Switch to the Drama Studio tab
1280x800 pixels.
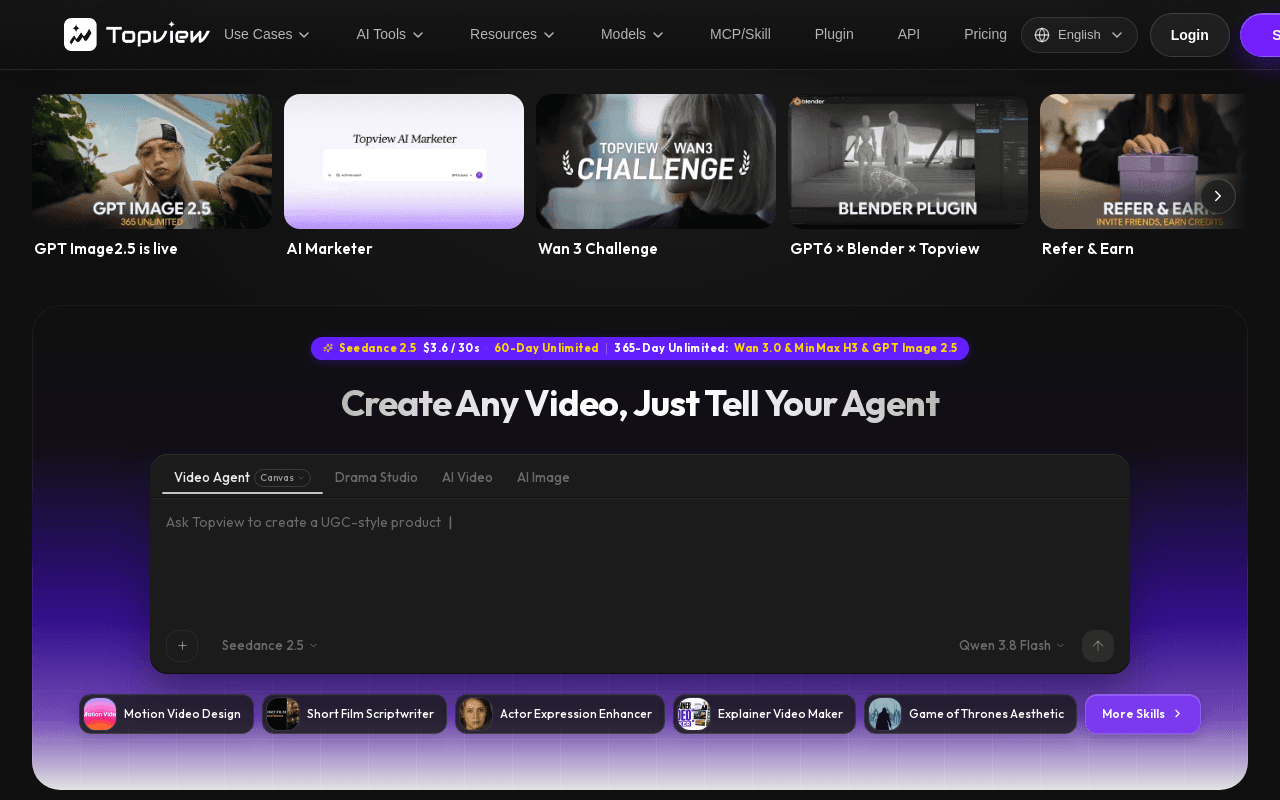point(376,478)
